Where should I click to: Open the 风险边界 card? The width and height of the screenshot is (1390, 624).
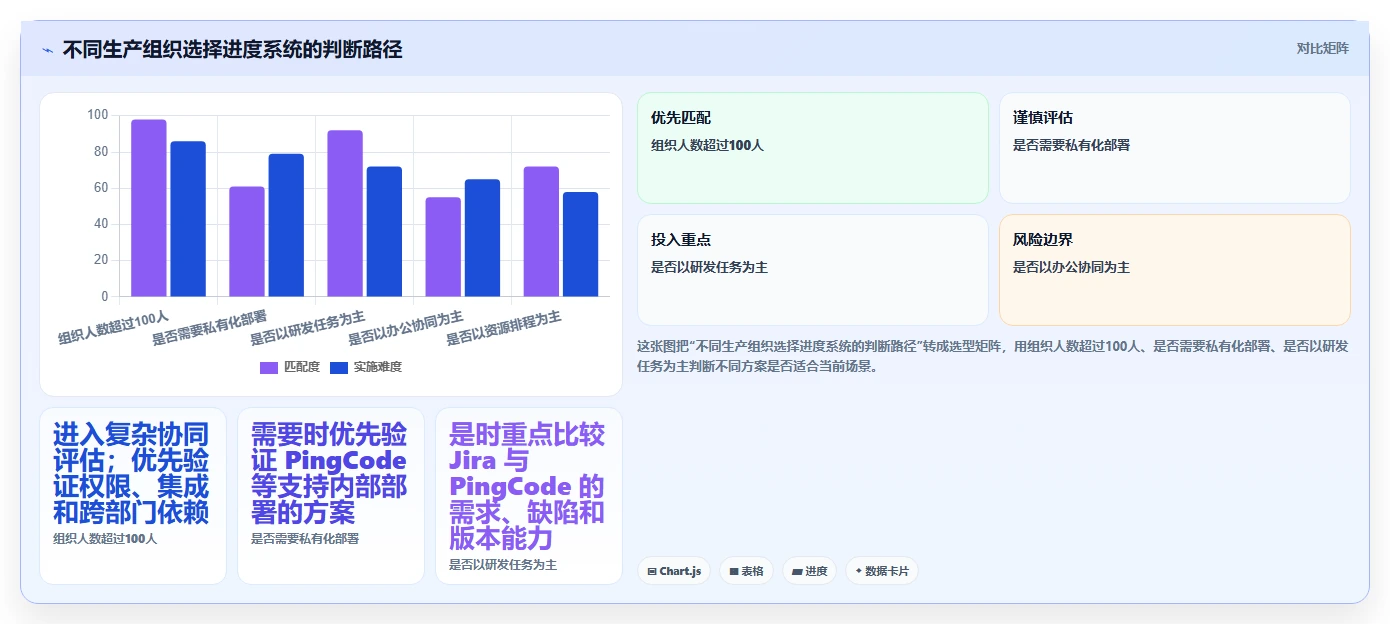(x=1175, y=270)
